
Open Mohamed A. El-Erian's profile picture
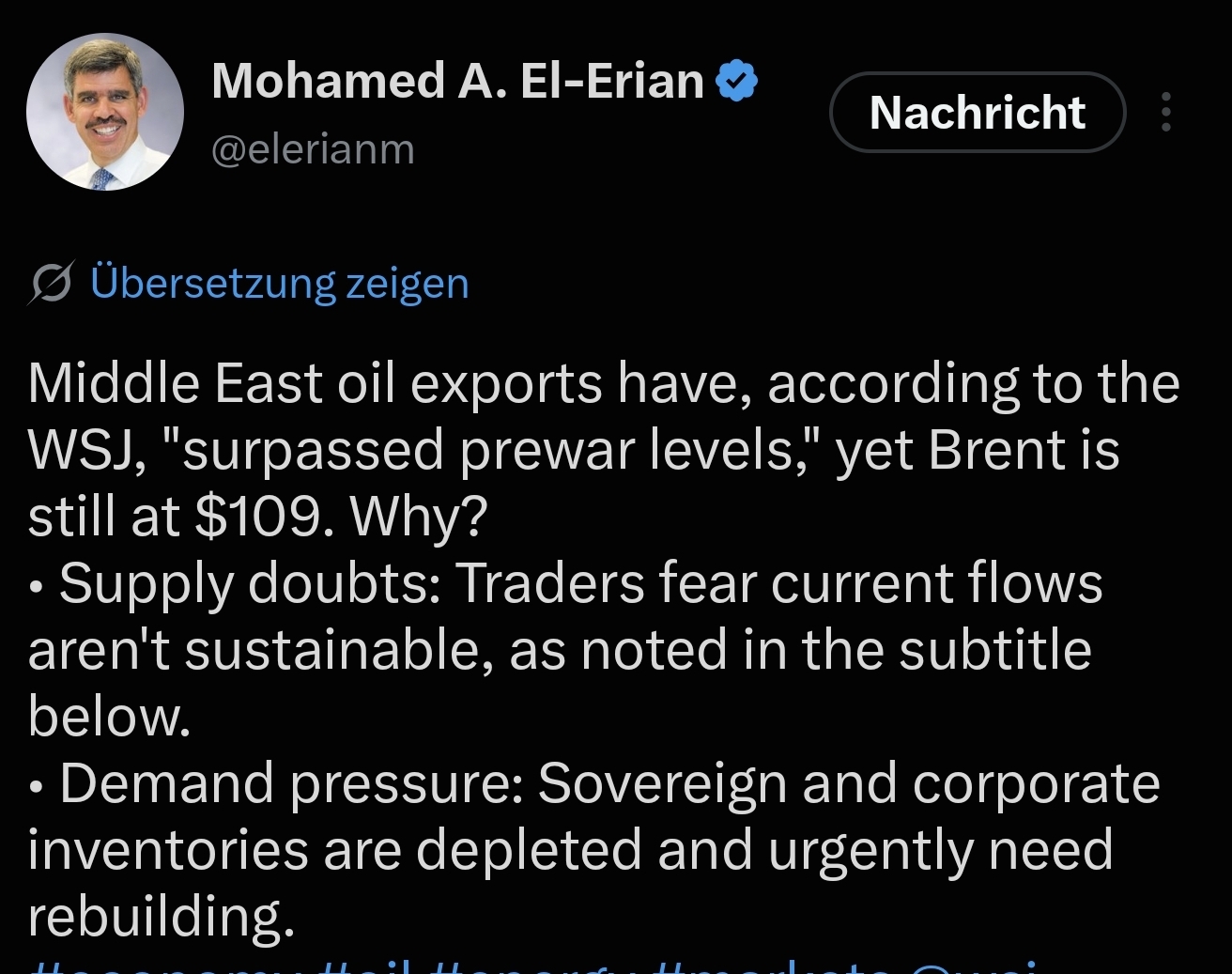[x=105, y=112]
